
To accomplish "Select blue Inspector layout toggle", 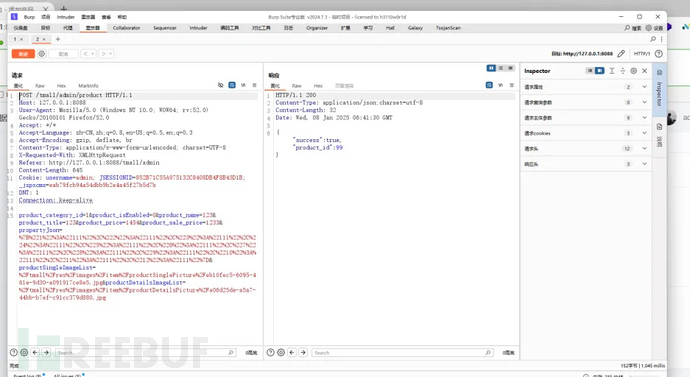I will [x=599, y=71].
